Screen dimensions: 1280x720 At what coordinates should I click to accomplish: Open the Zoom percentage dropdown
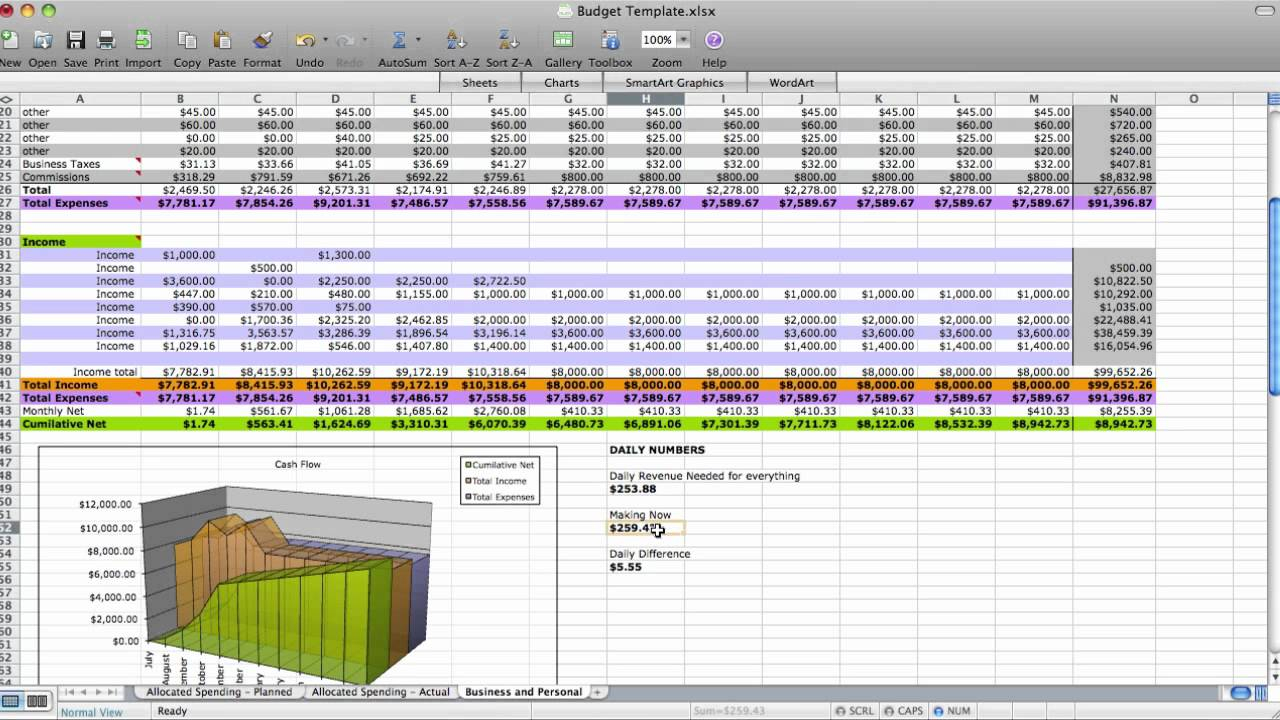point(685,39)
